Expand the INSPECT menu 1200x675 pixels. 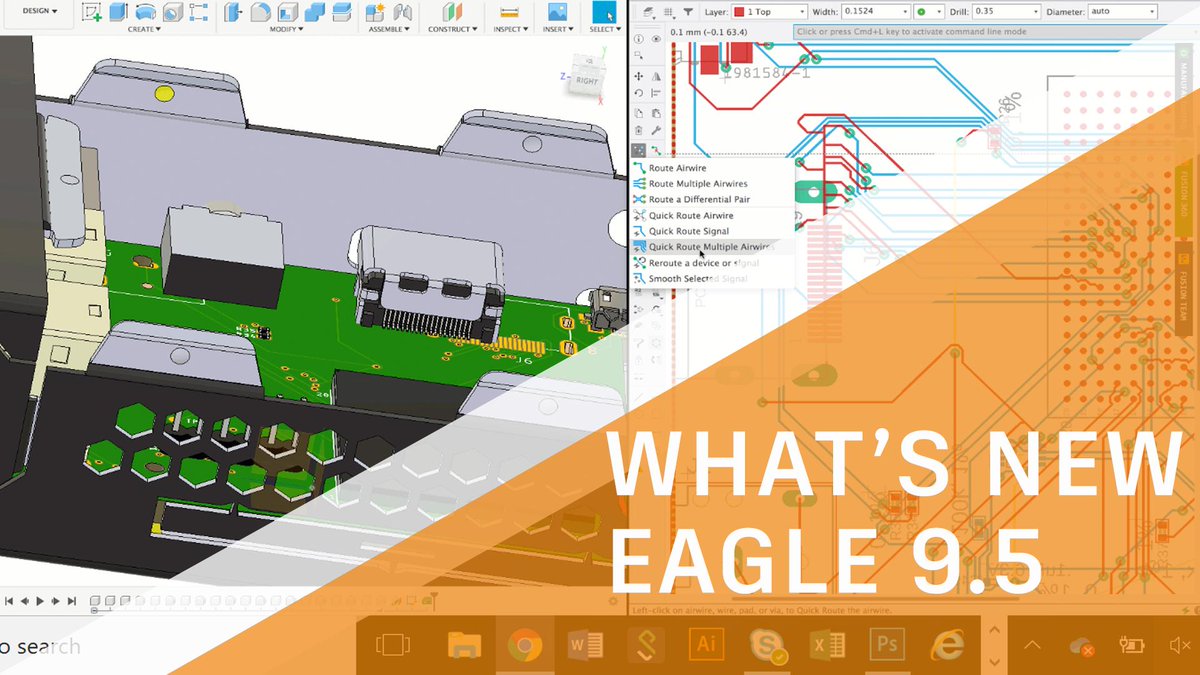point(510,29)
